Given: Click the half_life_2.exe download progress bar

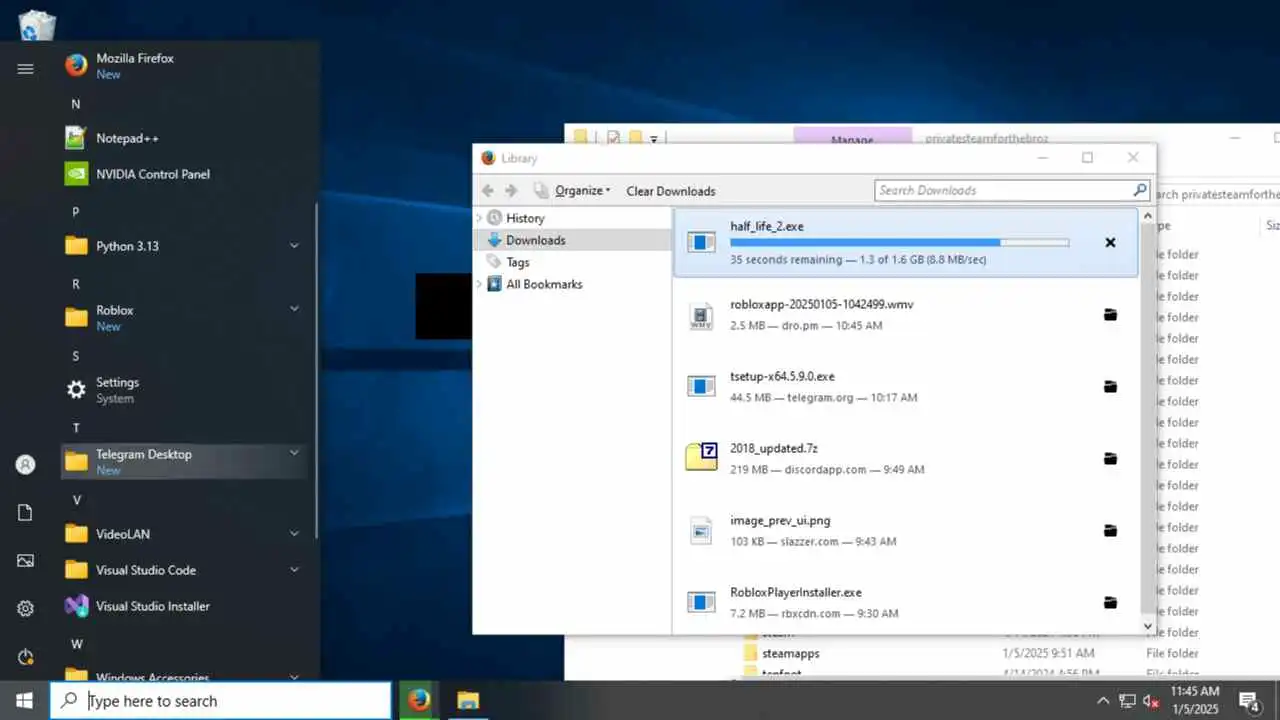Looking at the screenshot, I should coord(899,242).
